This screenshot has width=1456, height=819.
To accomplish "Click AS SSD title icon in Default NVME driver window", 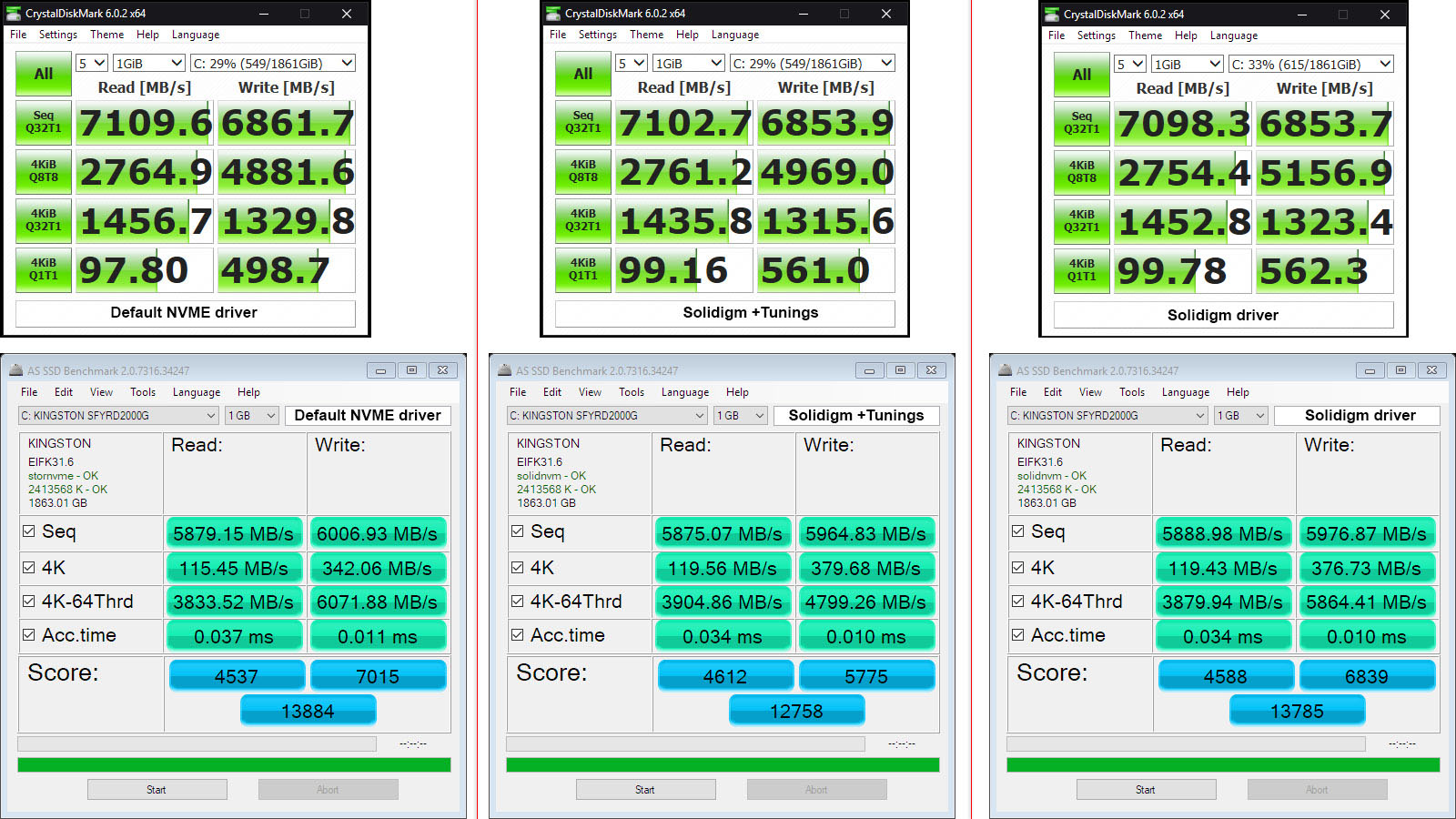I will click(x=16, y=370).
